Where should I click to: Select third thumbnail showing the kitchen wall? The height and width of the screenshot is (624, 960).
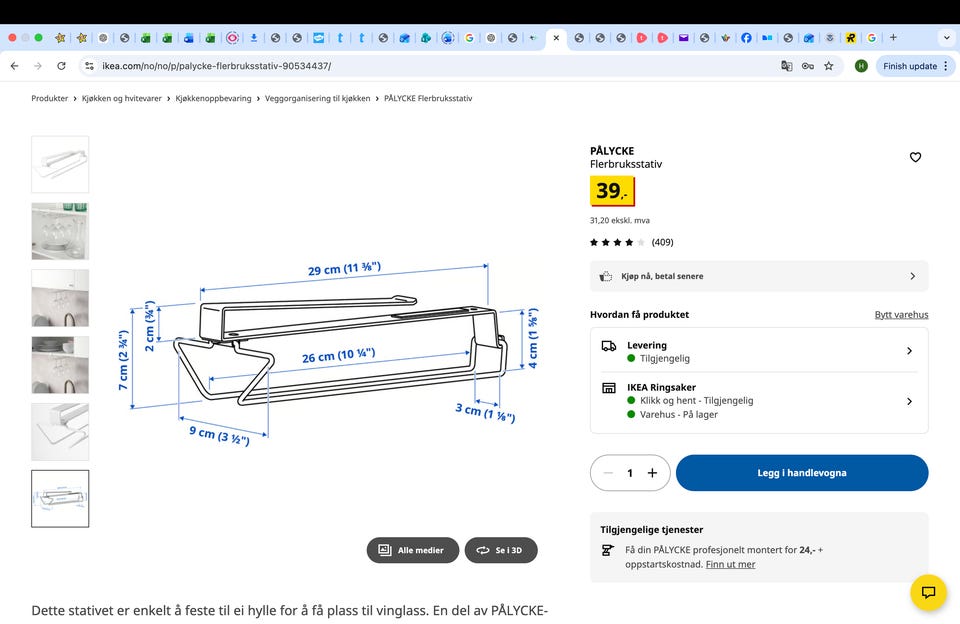(60, 298)
